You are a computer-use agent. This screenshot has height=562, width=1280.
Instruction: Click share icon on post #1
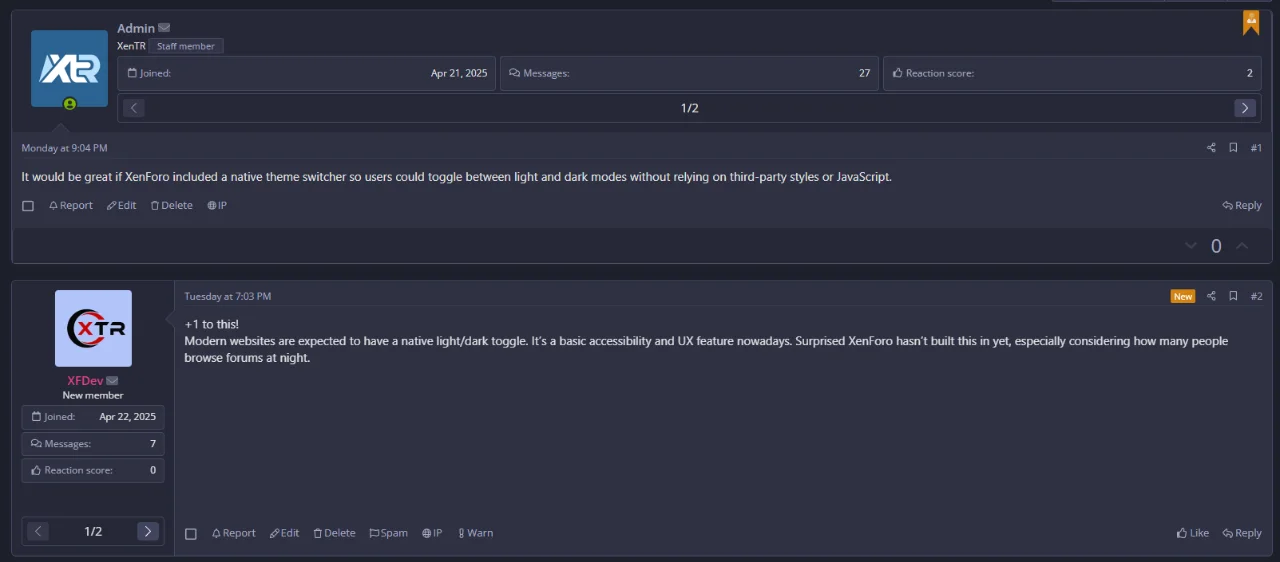pyautogui.click(x=1211, y=148)
